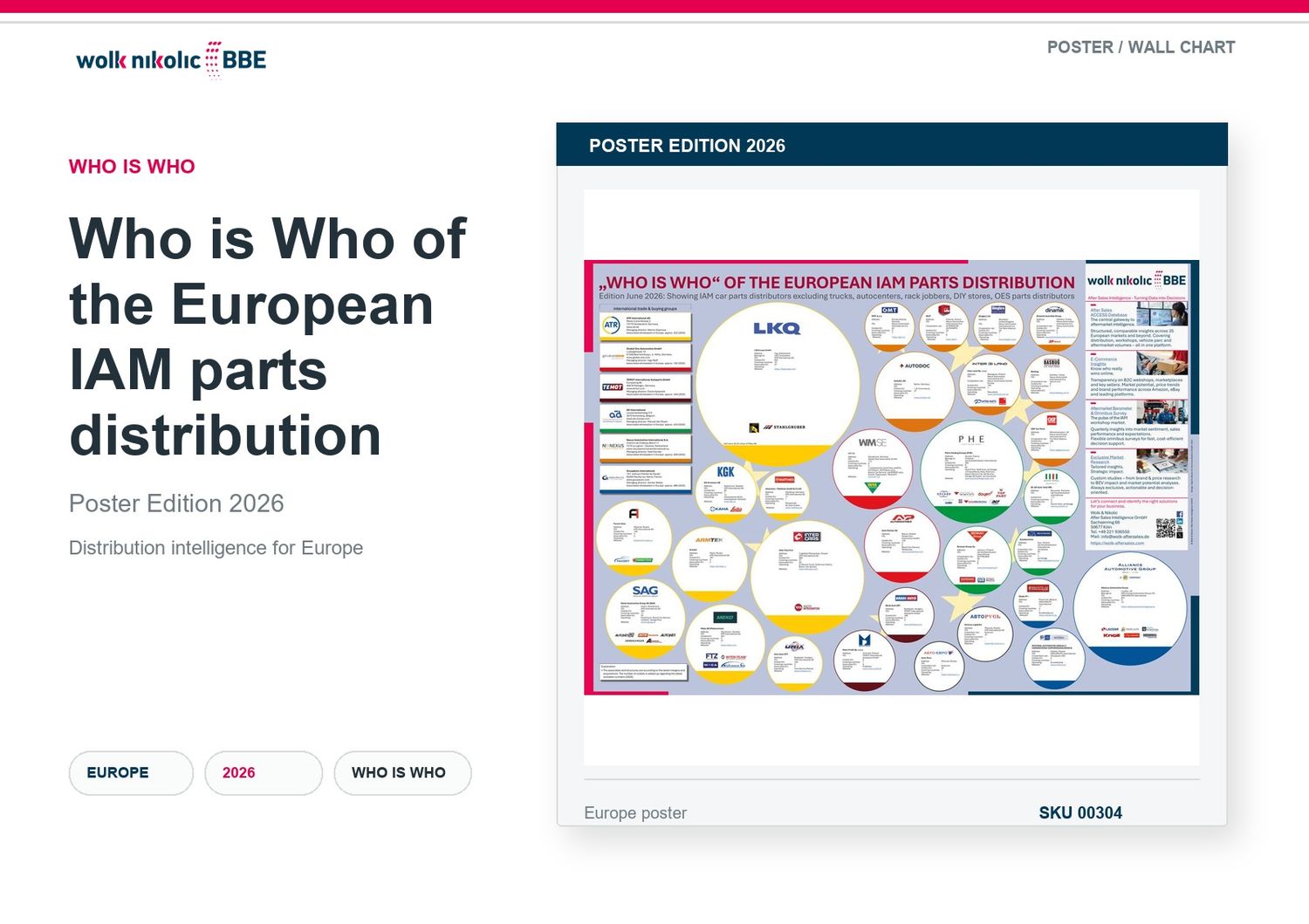Image resolution: width=1309 pixels, height=924 pixels.
Task: Click the POSTER / WALL CHART label
Action: click(x=1141, y=47)
